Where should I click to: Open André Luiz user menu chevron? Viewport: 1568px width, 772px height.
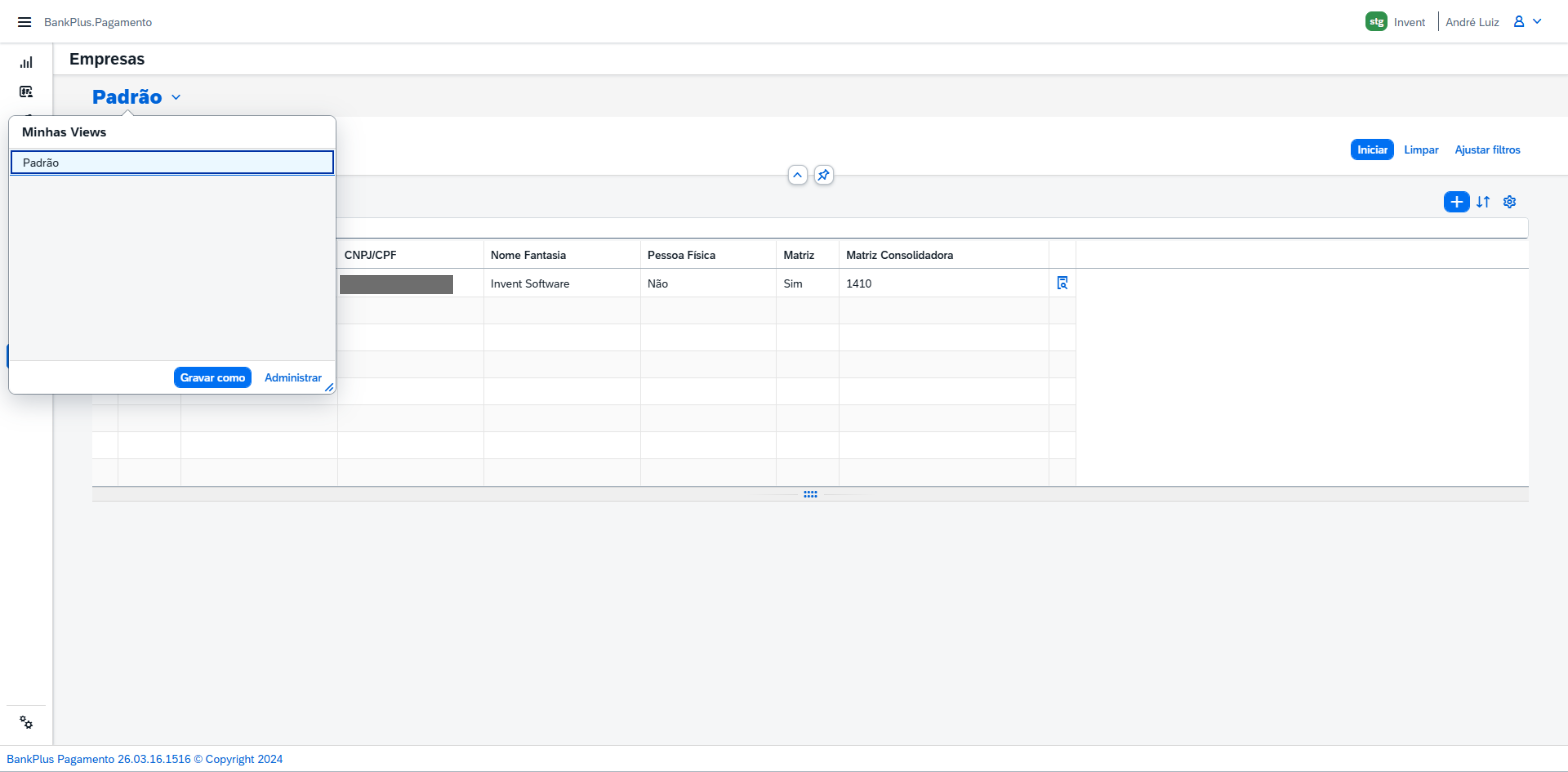1537,21
